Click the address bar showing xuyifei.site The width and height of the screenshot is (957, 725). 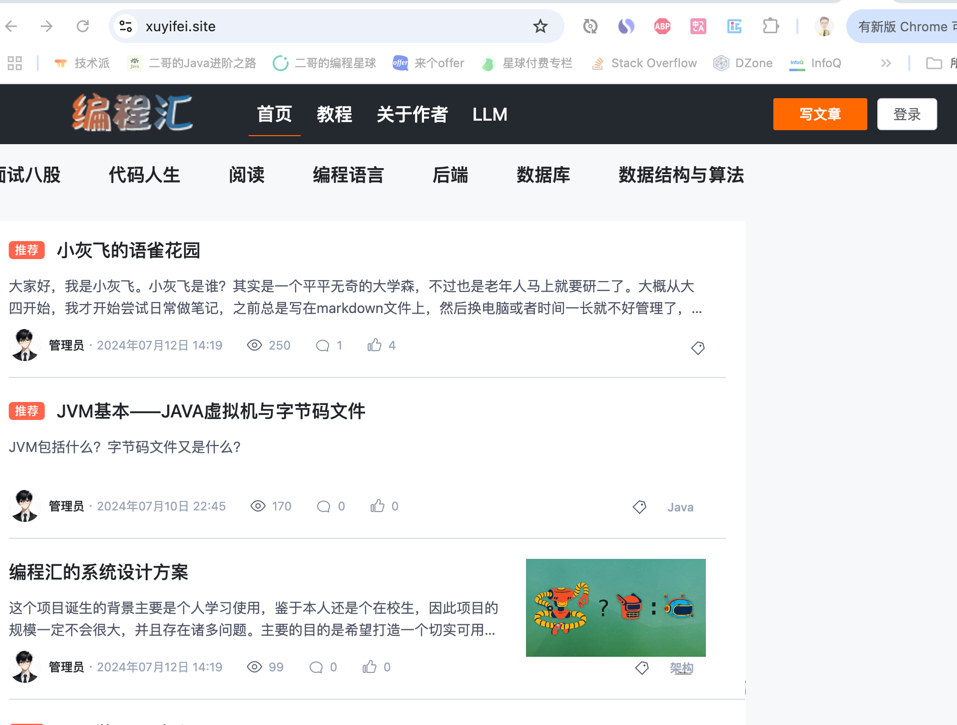330,26
